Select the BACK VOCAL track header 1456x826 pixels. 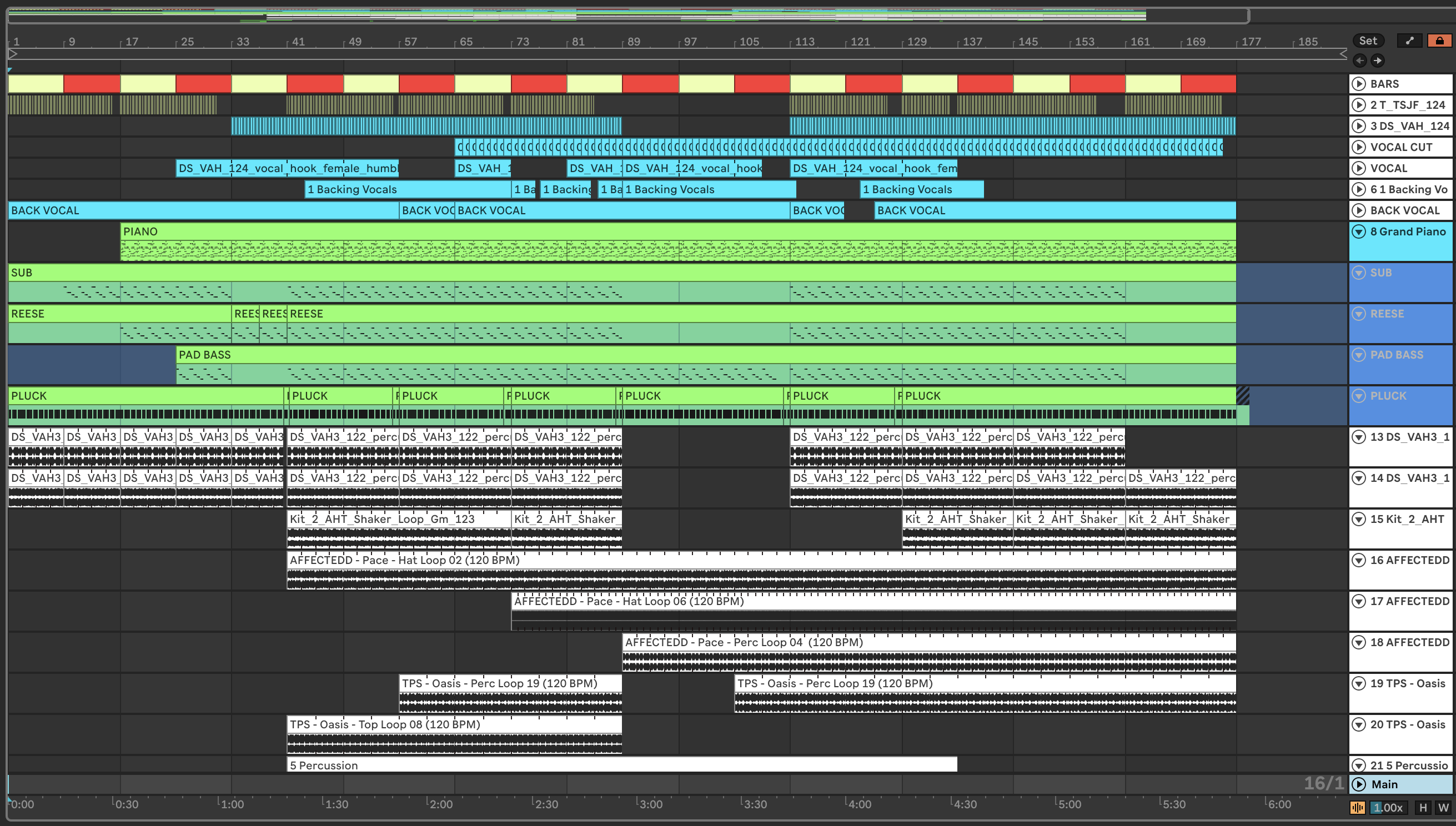[x=1404, y=210]
